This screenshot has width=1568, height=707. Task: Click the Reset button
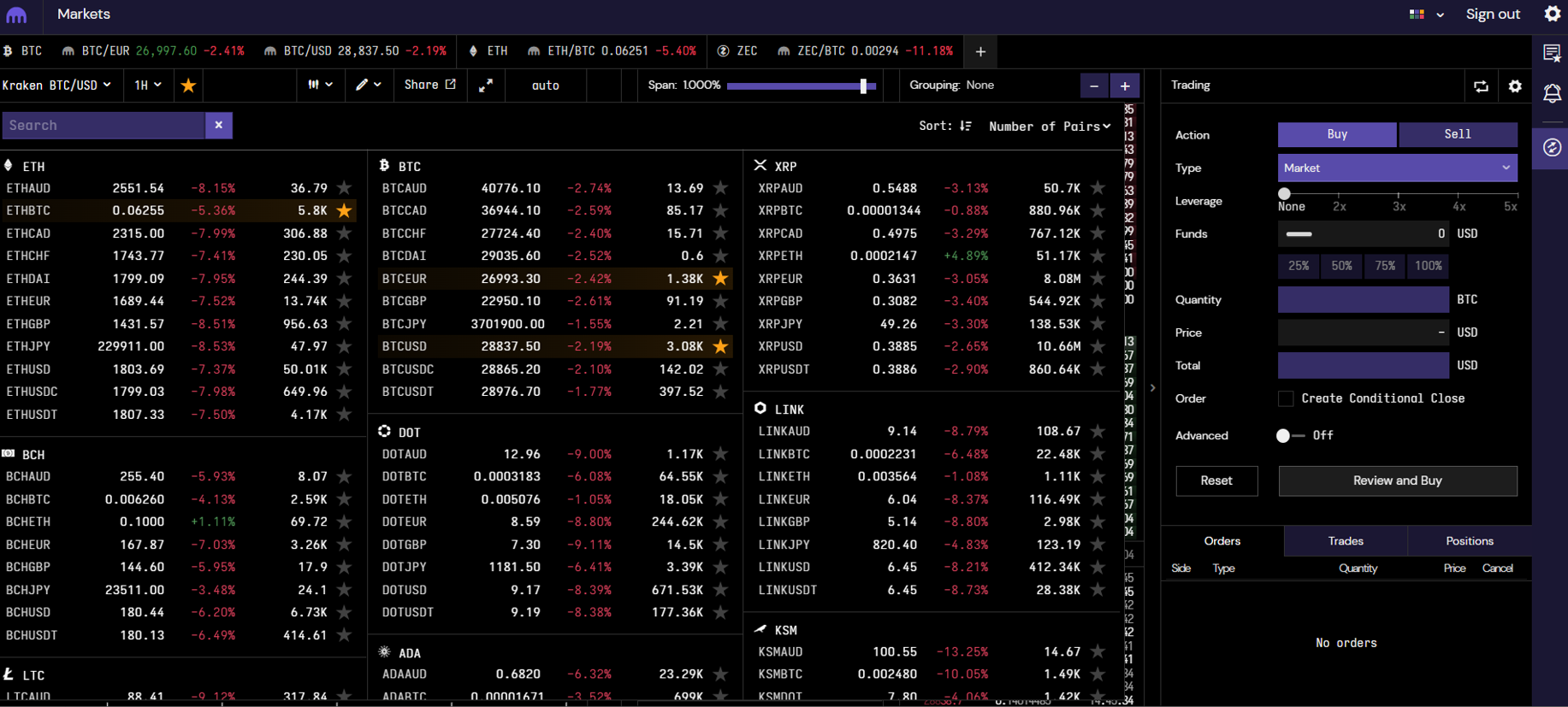tap(1216, 480)
